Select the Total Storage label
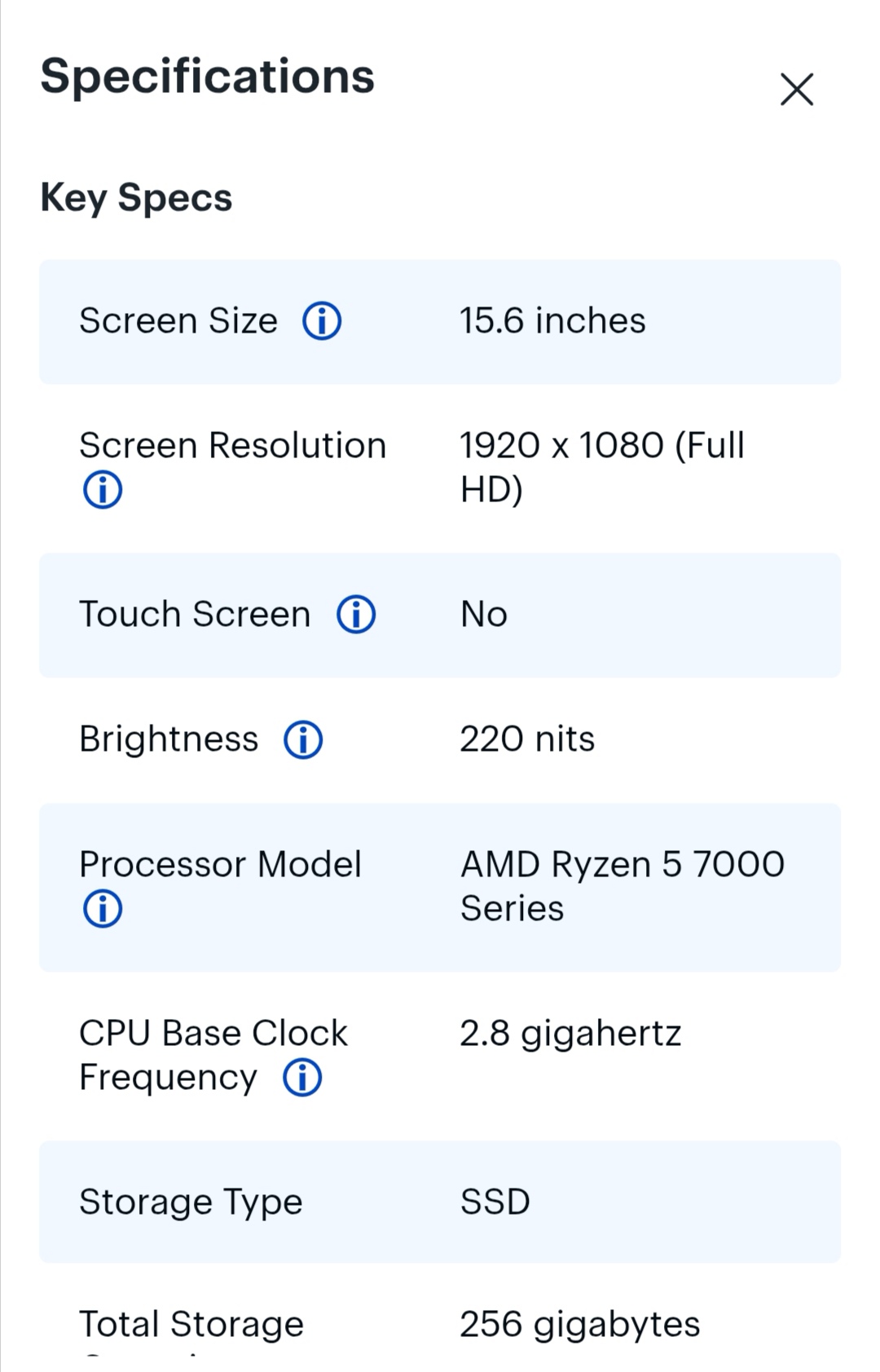This screenshot has height=1372, width=880. pyautogui.click(x=191, y=1325)
